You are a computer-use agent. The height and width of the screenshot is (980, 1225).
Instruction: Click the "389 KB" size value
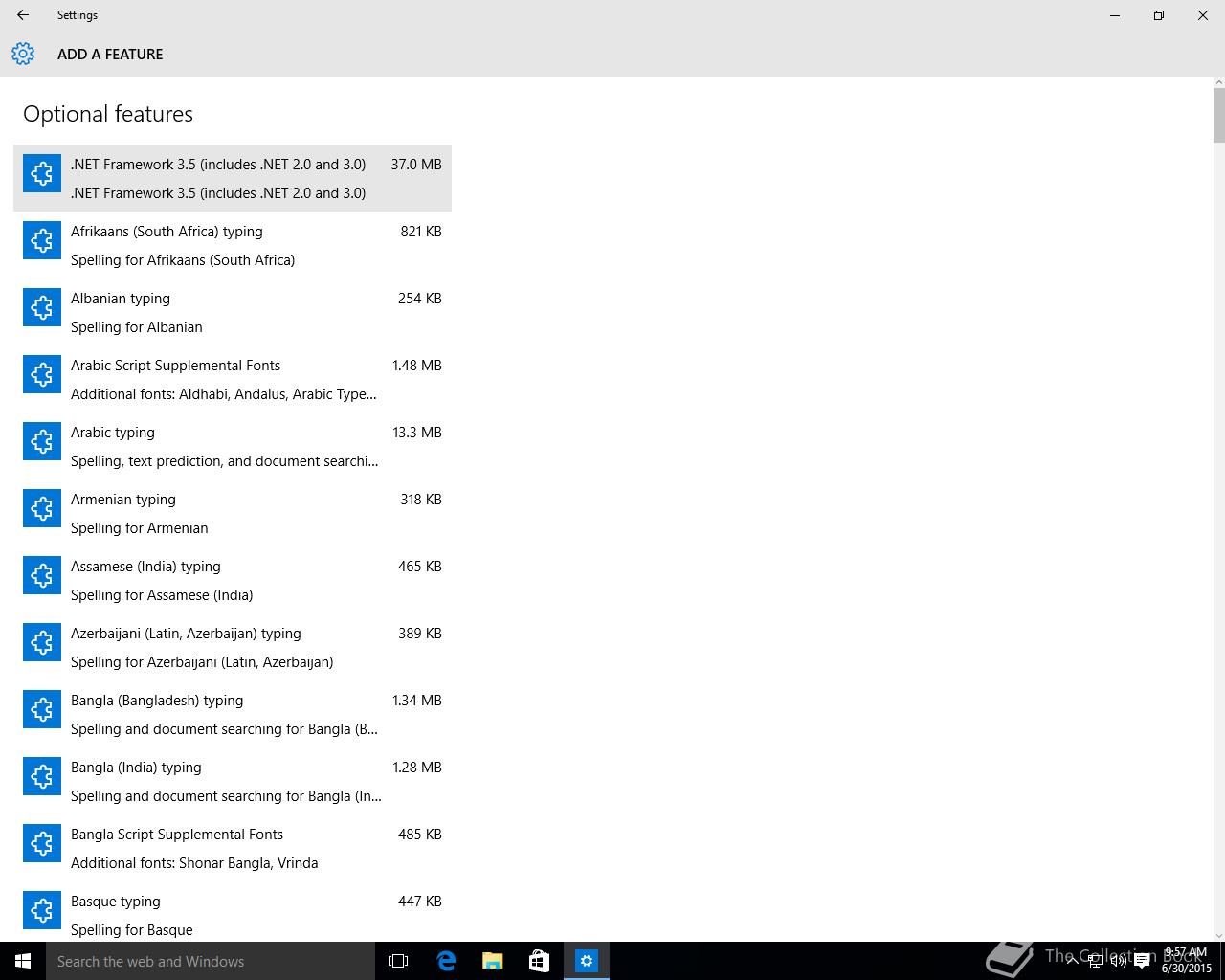(420, 634)
